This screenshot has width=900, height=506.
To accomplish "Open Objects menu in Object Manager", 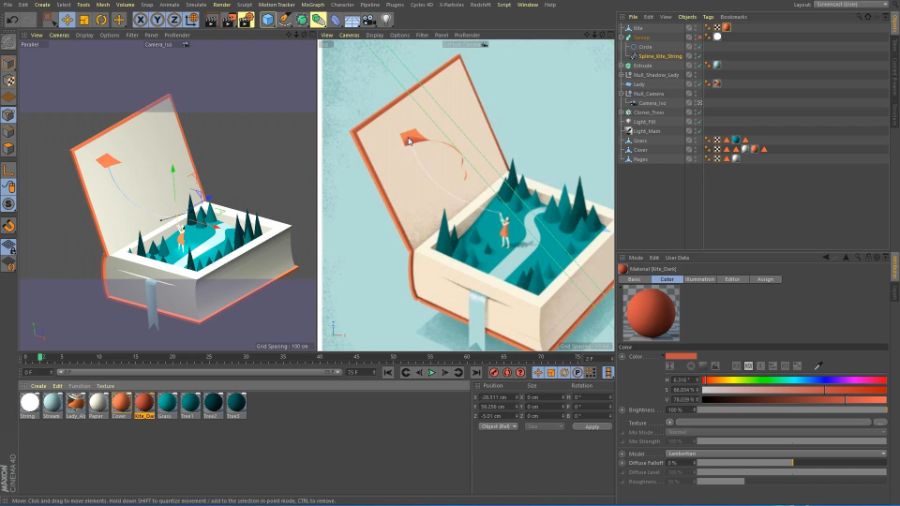I will [687, 17].
